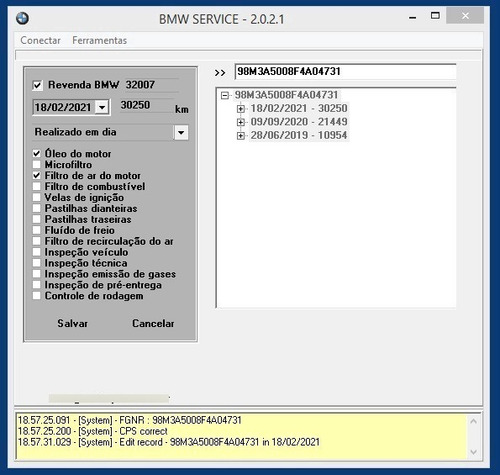Click the log line 'CPS correct'
Image resolution: width=500 pixels, height=475 pixels.
point(93,431)
